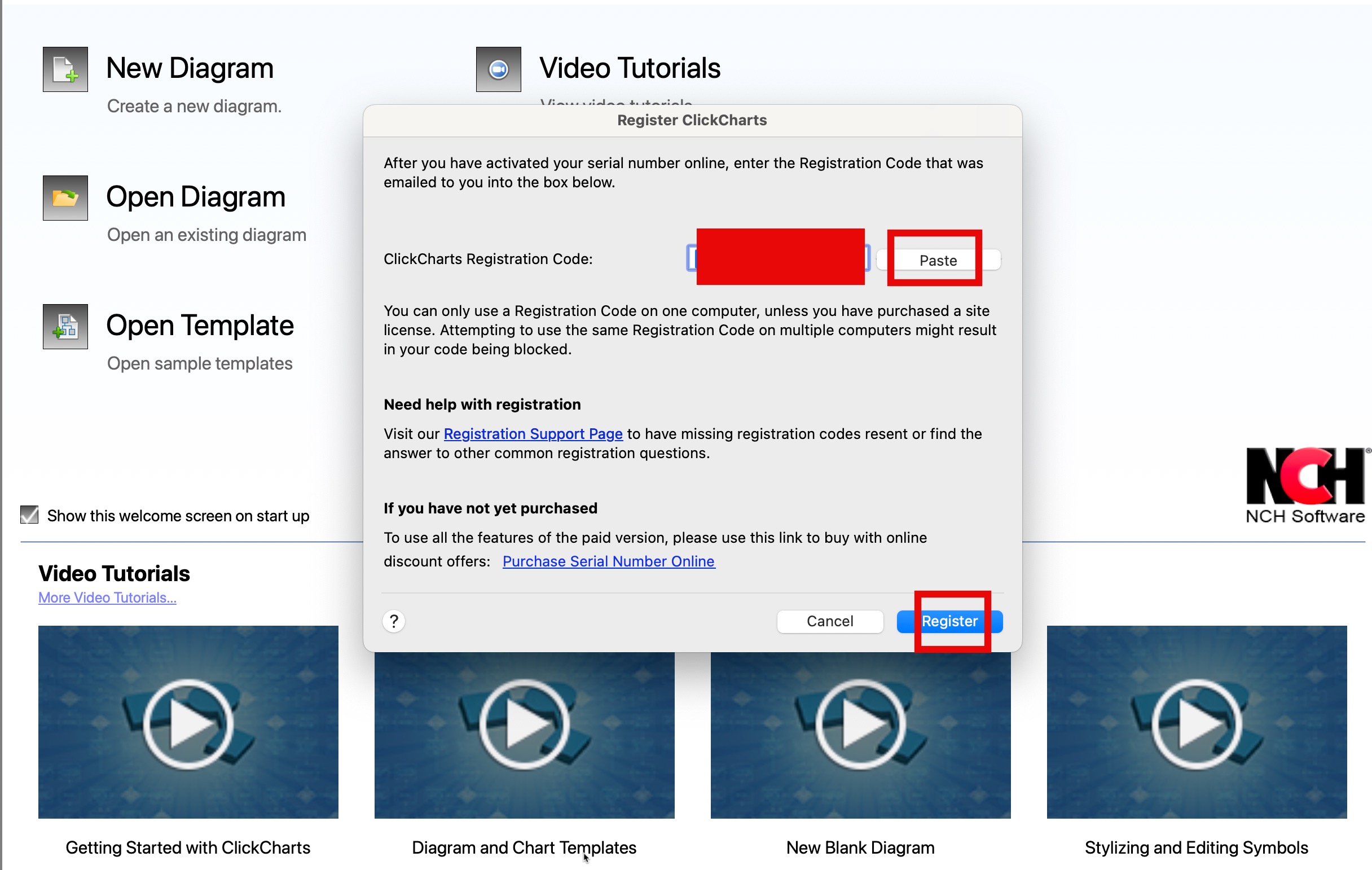
Task: Click the Video Tutorials camera icon
Action: click(x=498, y=69)
